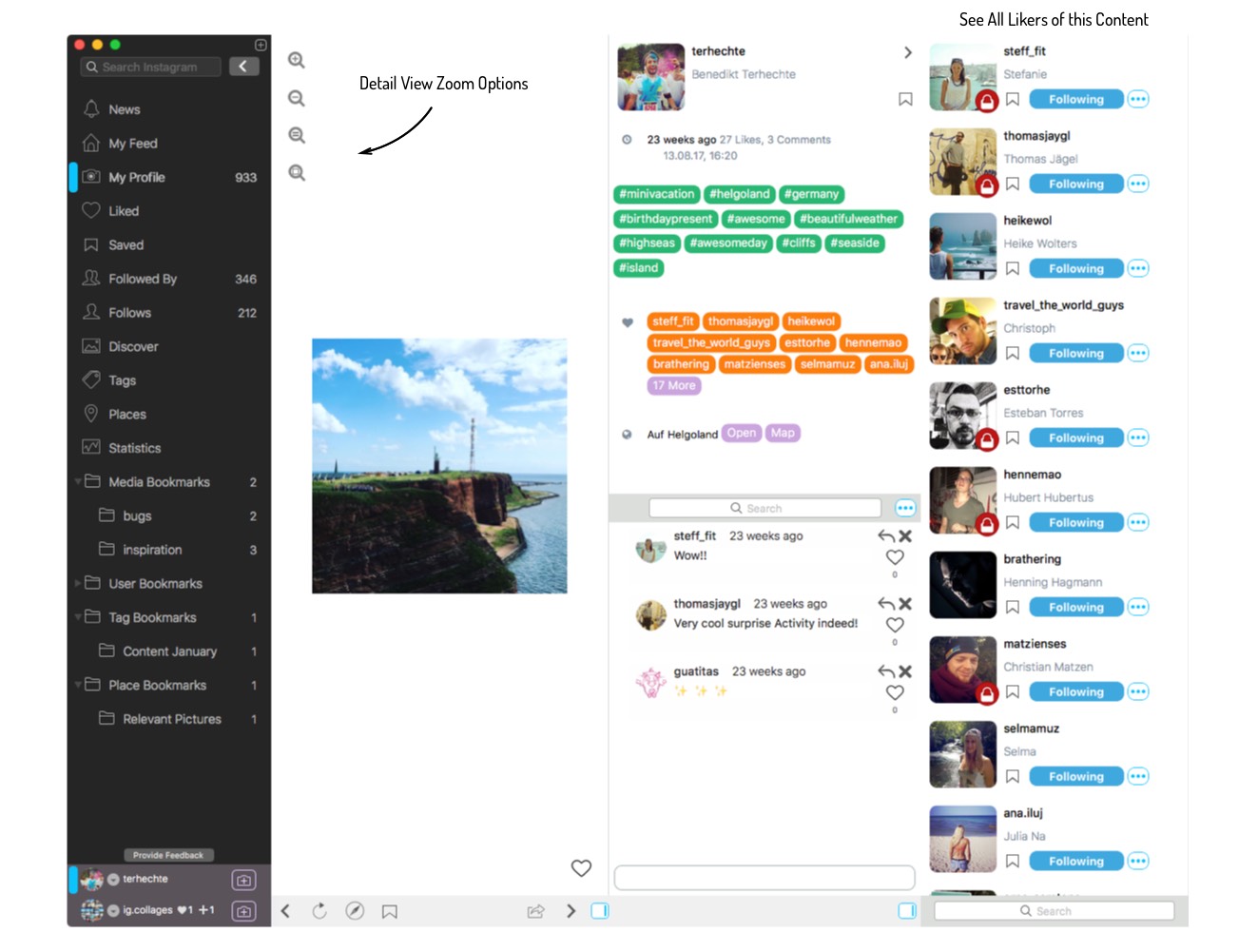Open the inspiration bookmark folder
Image resolution: width=1258 pixels, height=952 pixels.
[x=169, y=550]
